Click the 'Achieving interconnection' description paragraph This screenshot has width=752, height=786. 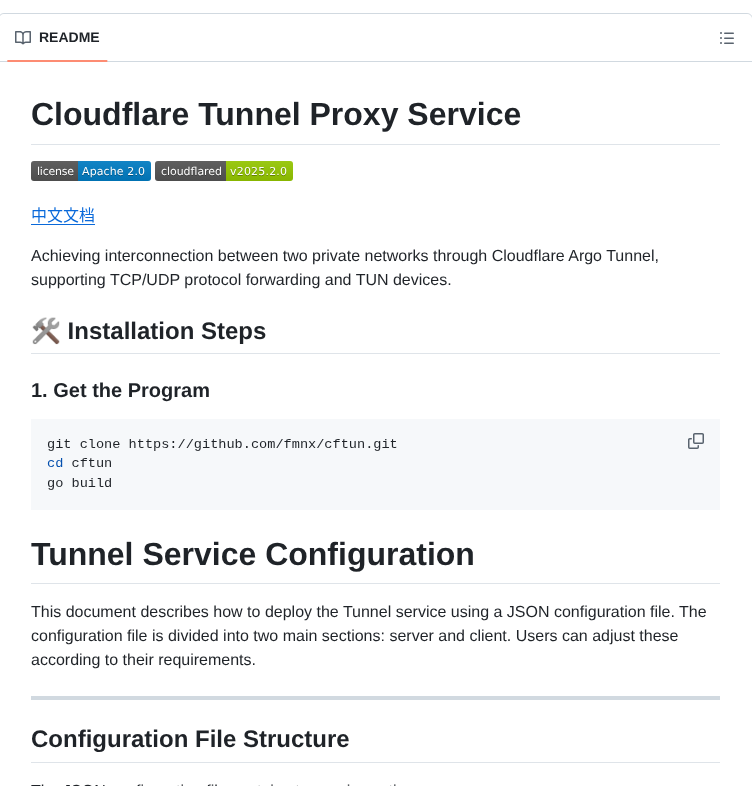345,268
